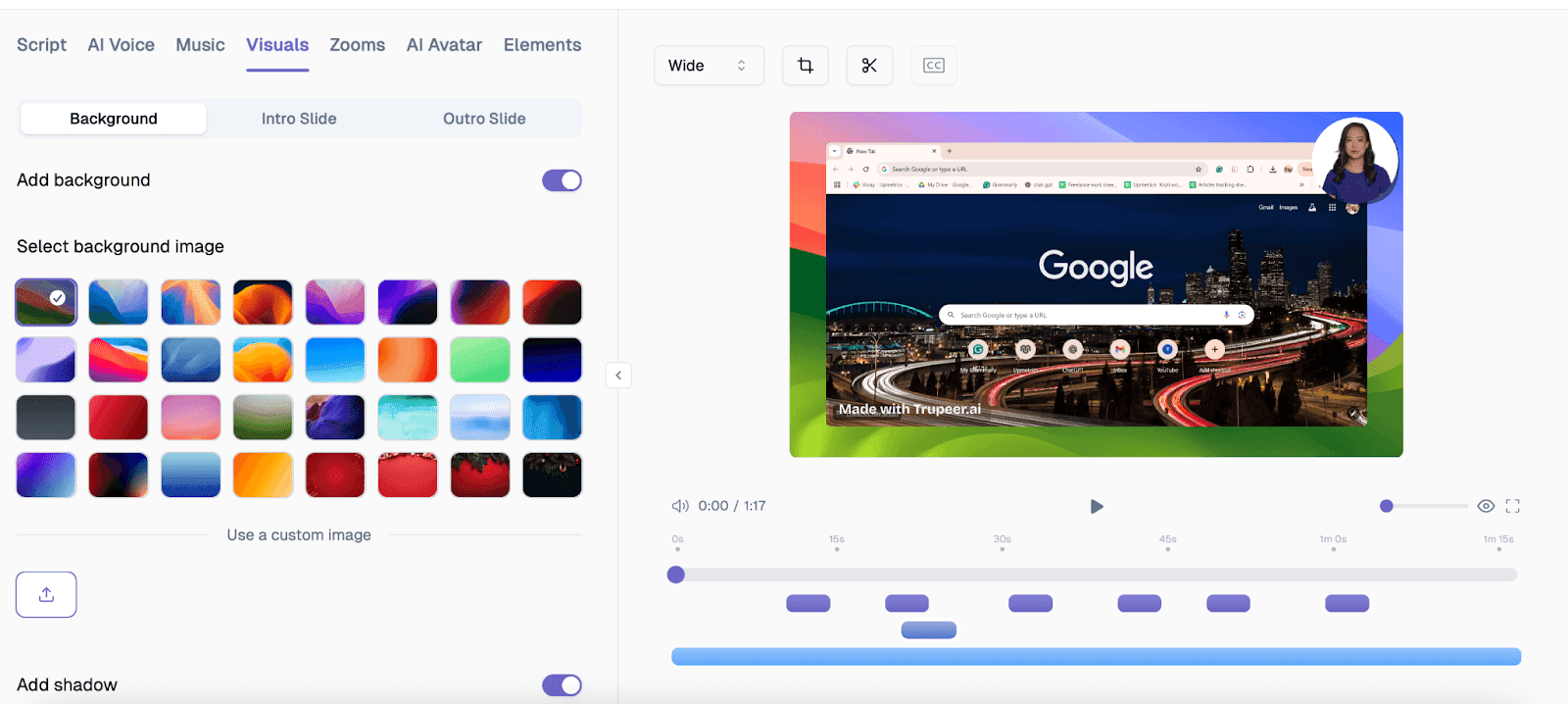Open the crop tool

pyautogui.click(x=806, y=66)
